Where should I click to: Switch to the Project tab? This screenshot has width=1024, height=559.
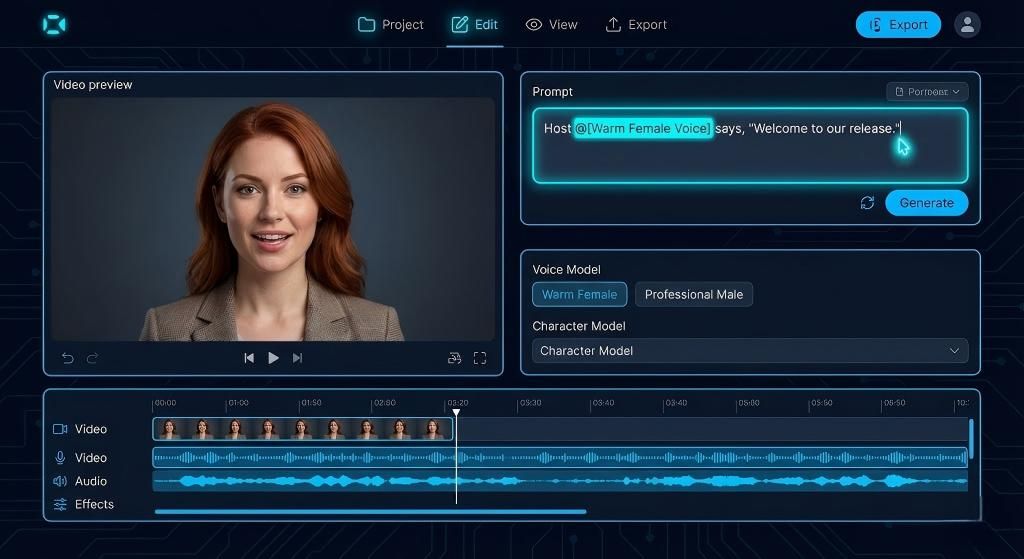391,25
